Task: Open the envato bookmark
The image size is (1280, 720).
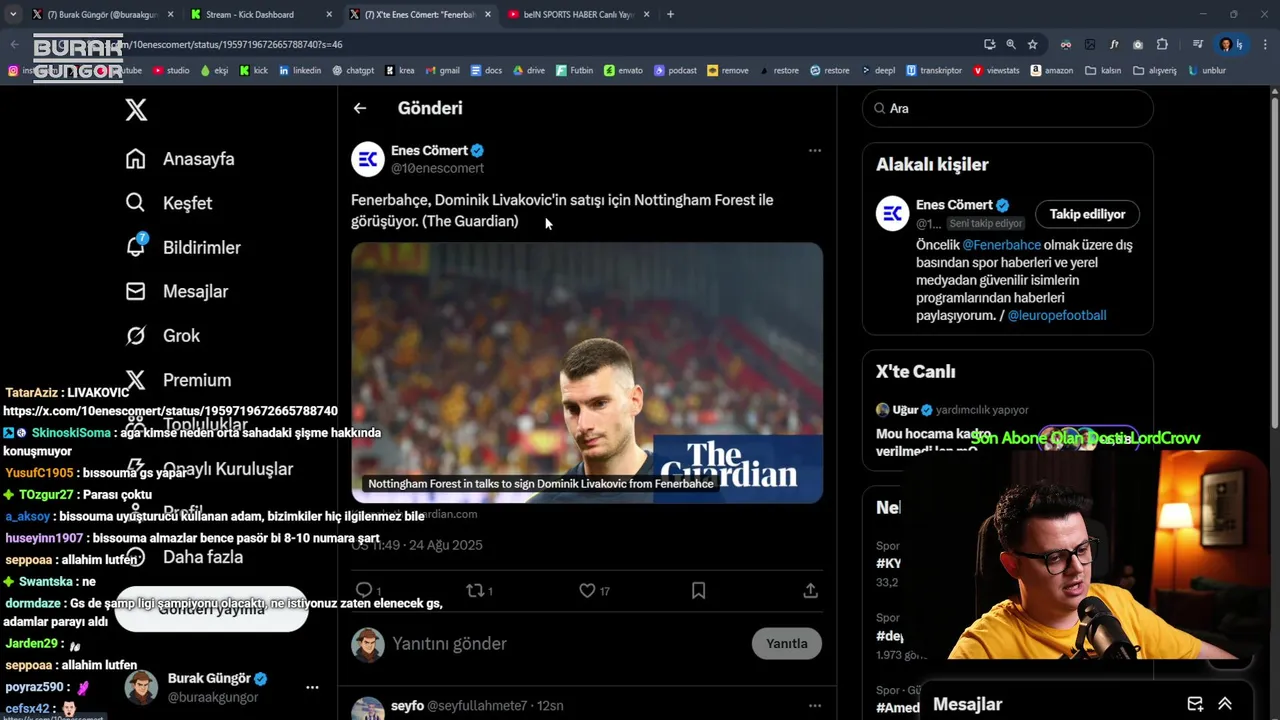Action: [623, 71]
